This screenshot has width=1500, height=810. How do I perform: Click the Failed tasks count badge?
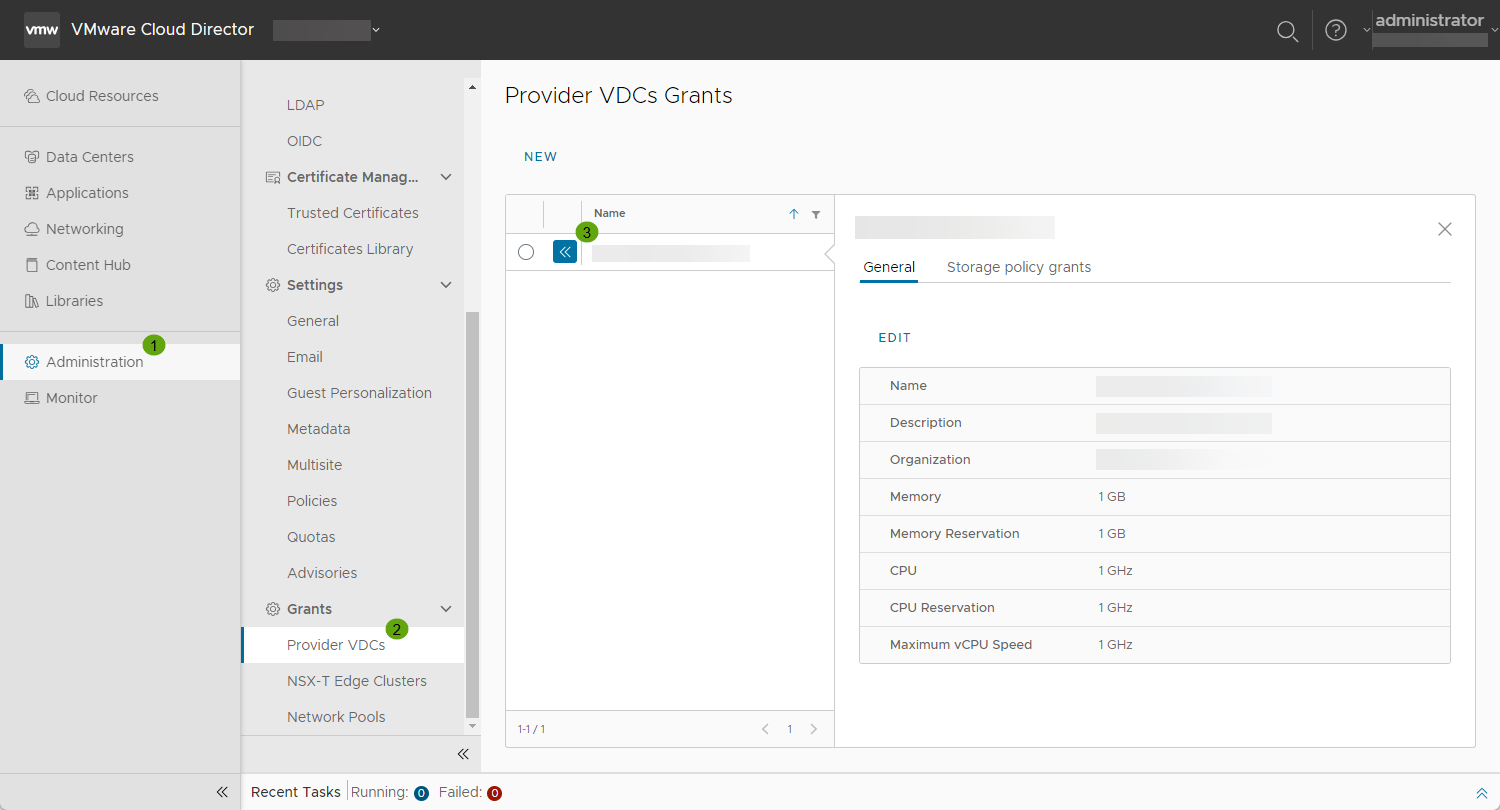click(x=494, y=793)
